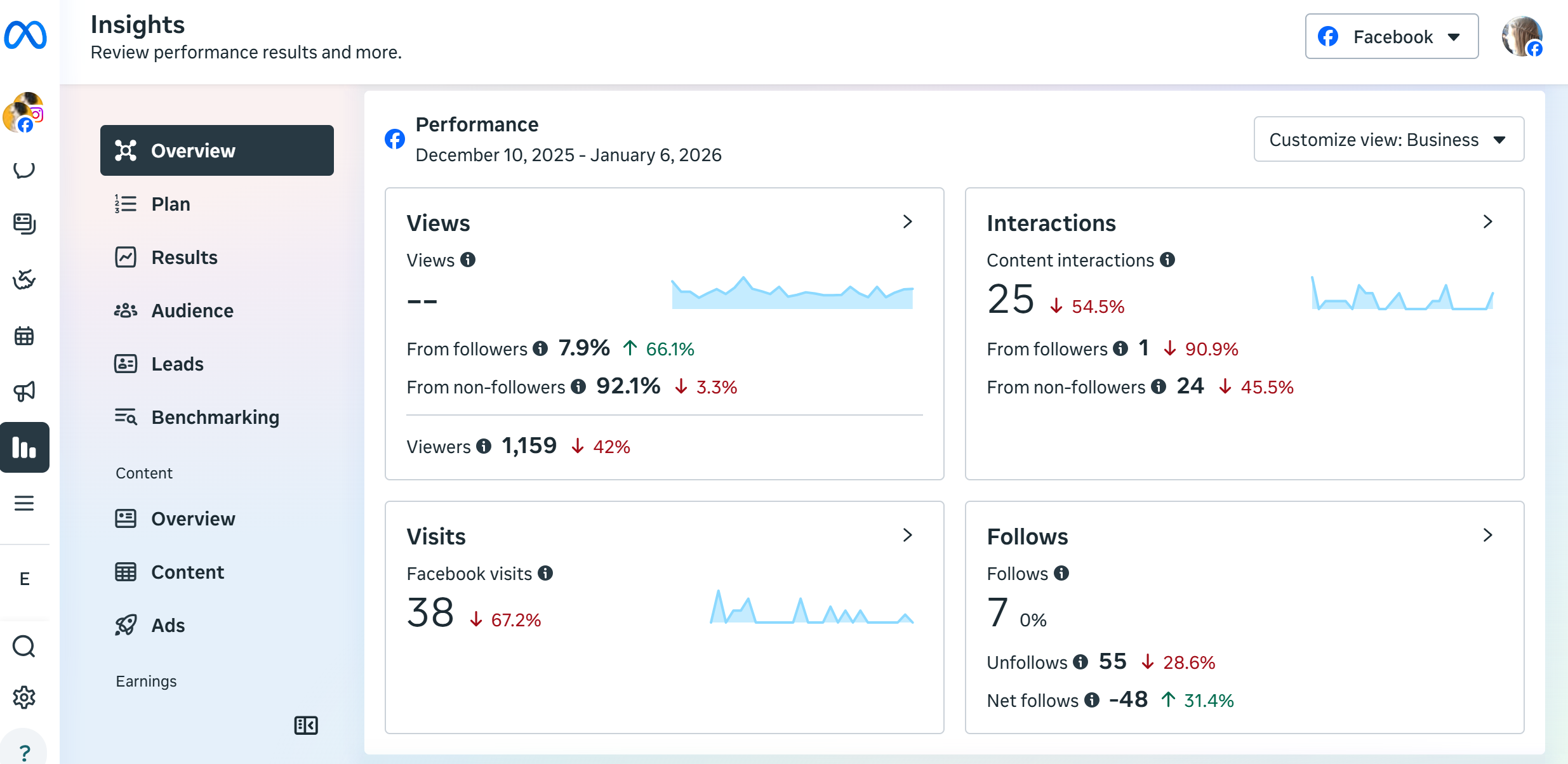
Task: Click the search magnifier icon
Action: pyautogui.click(x=24, y=646)
